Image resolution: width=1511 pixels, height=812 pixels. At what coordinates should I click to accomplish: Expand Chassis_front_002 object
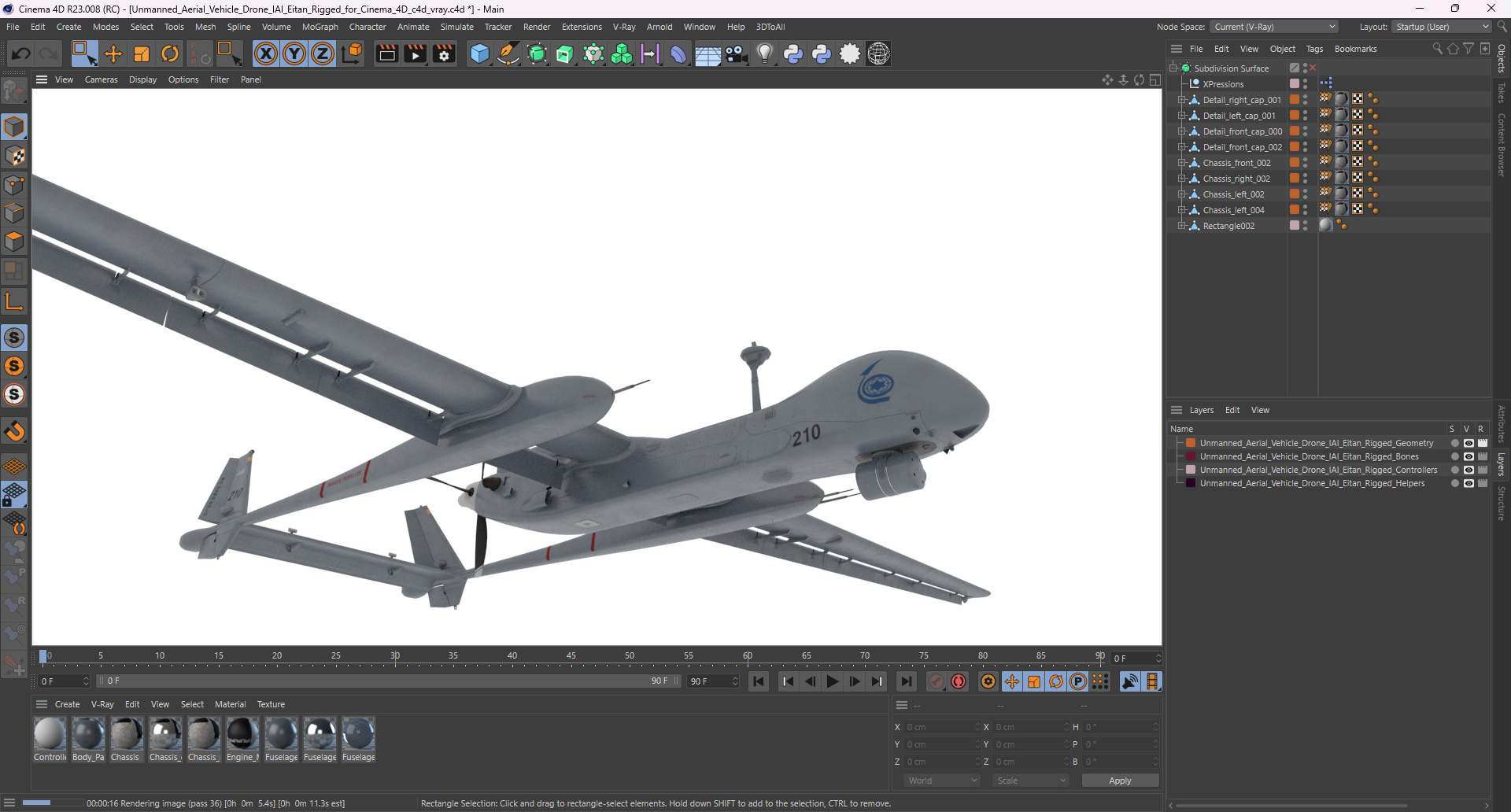[x=1181, y=163]
